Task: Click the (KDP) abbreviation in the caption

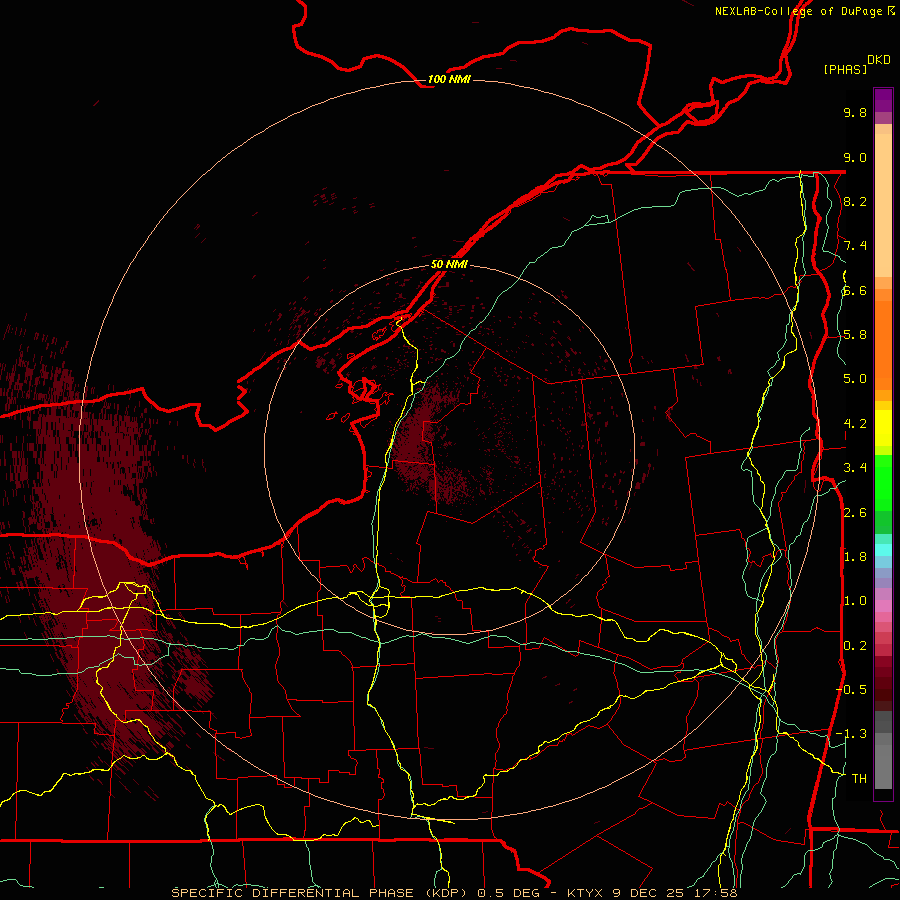Action: coord(445,893)
